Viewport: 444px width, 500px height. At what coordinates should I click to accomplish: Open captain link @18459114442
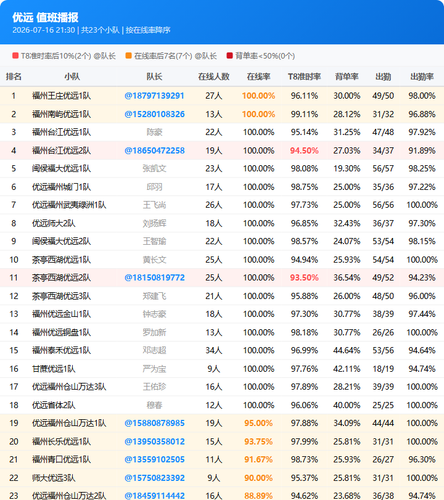pyautogui.click(x=154, y=496)
